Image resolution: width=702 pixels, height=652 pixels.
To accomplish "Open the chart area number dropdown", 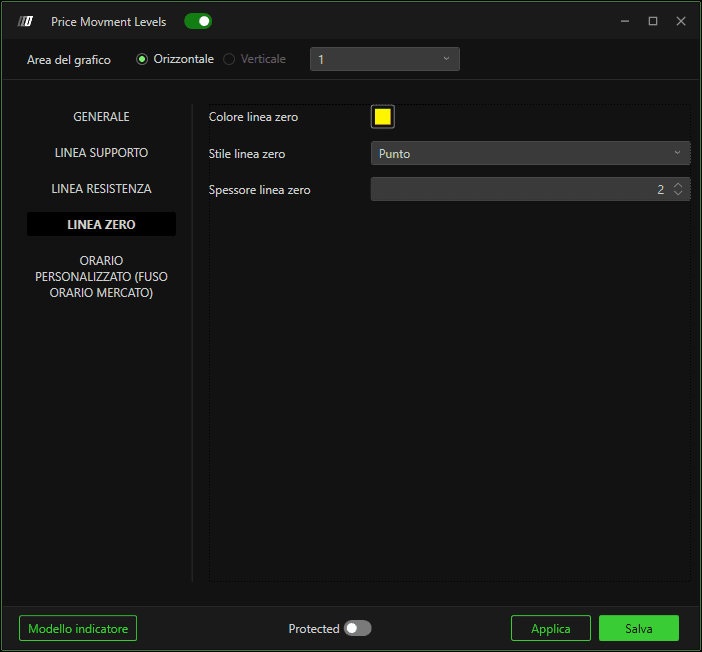I will pos(385,59).
